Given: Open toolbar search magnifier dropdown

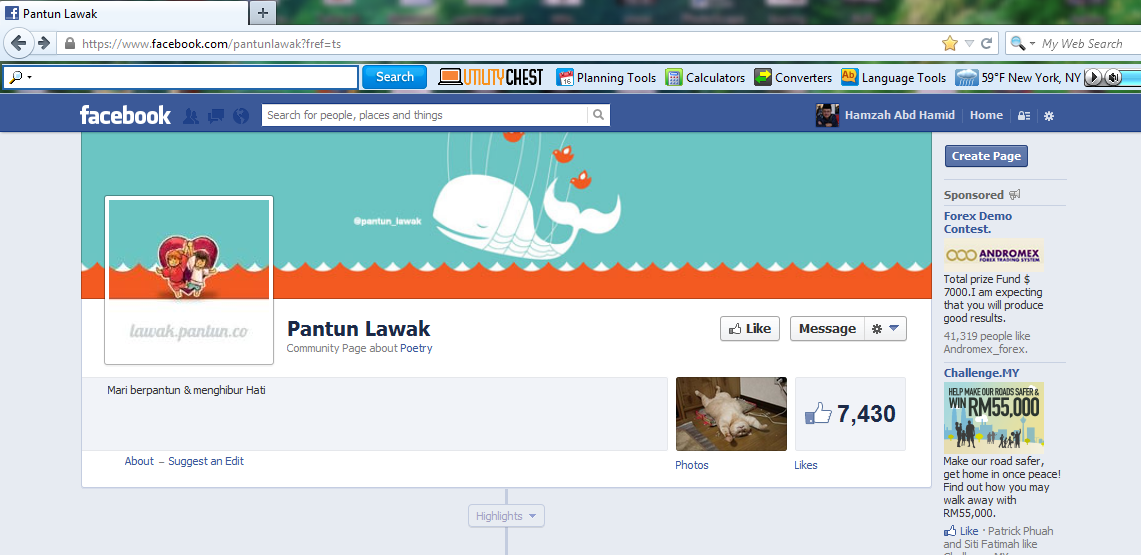Looking at the screenshot, I should [x=20, y=77].
